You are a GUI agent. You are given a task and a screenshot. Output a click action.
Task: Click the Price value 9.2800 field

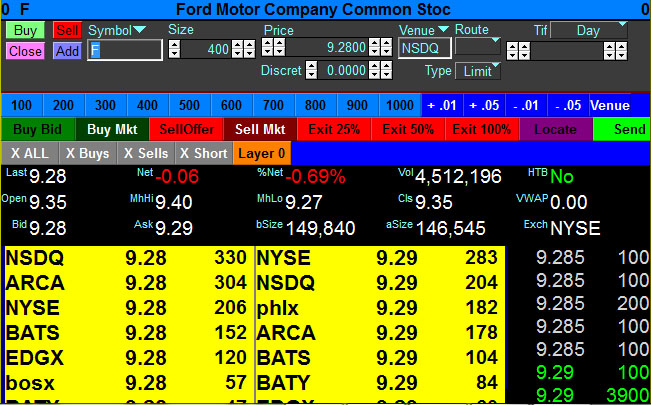(327, 47)
